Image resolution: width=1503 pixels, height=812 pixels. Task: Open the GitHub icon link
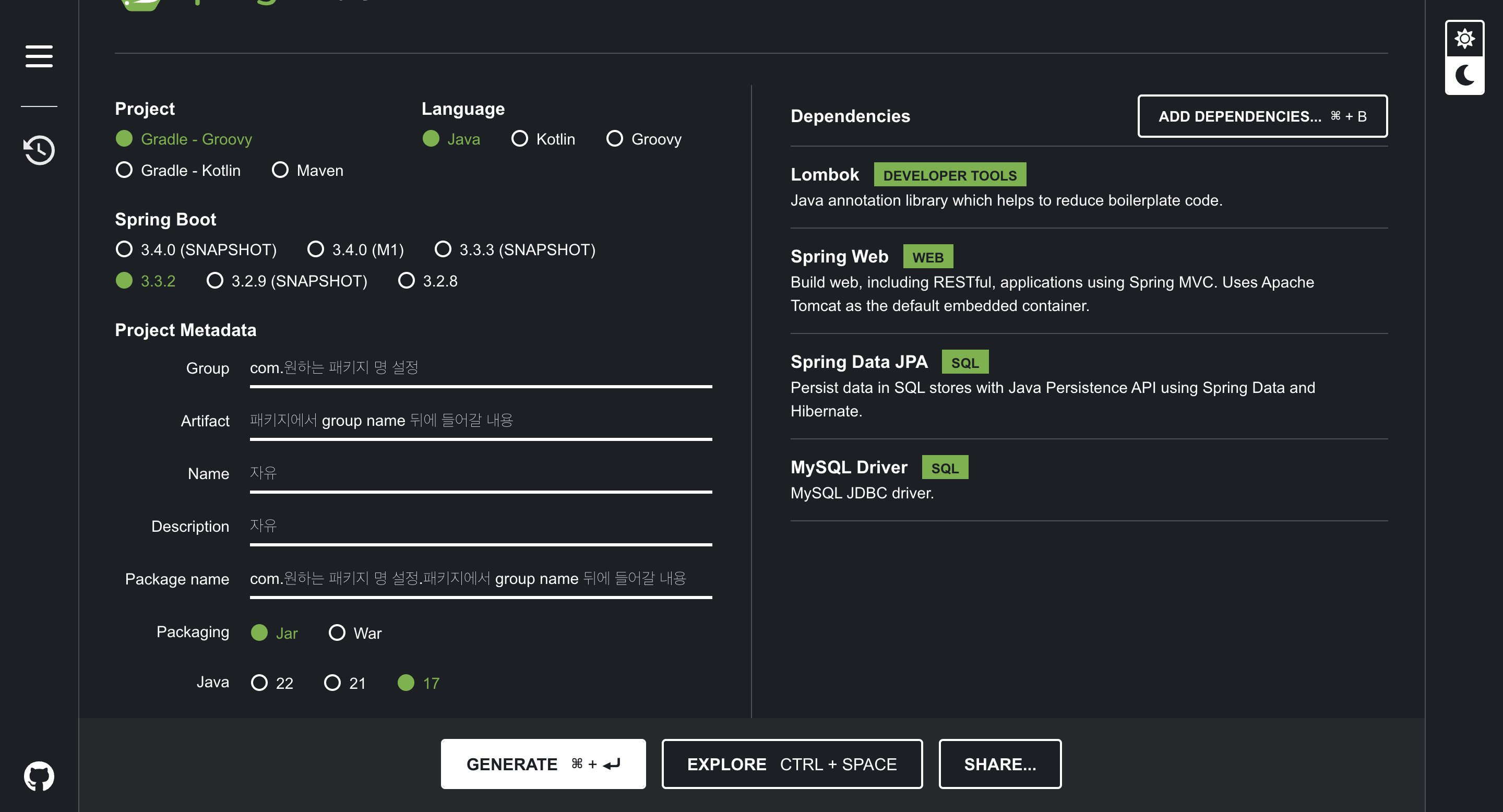39,776
